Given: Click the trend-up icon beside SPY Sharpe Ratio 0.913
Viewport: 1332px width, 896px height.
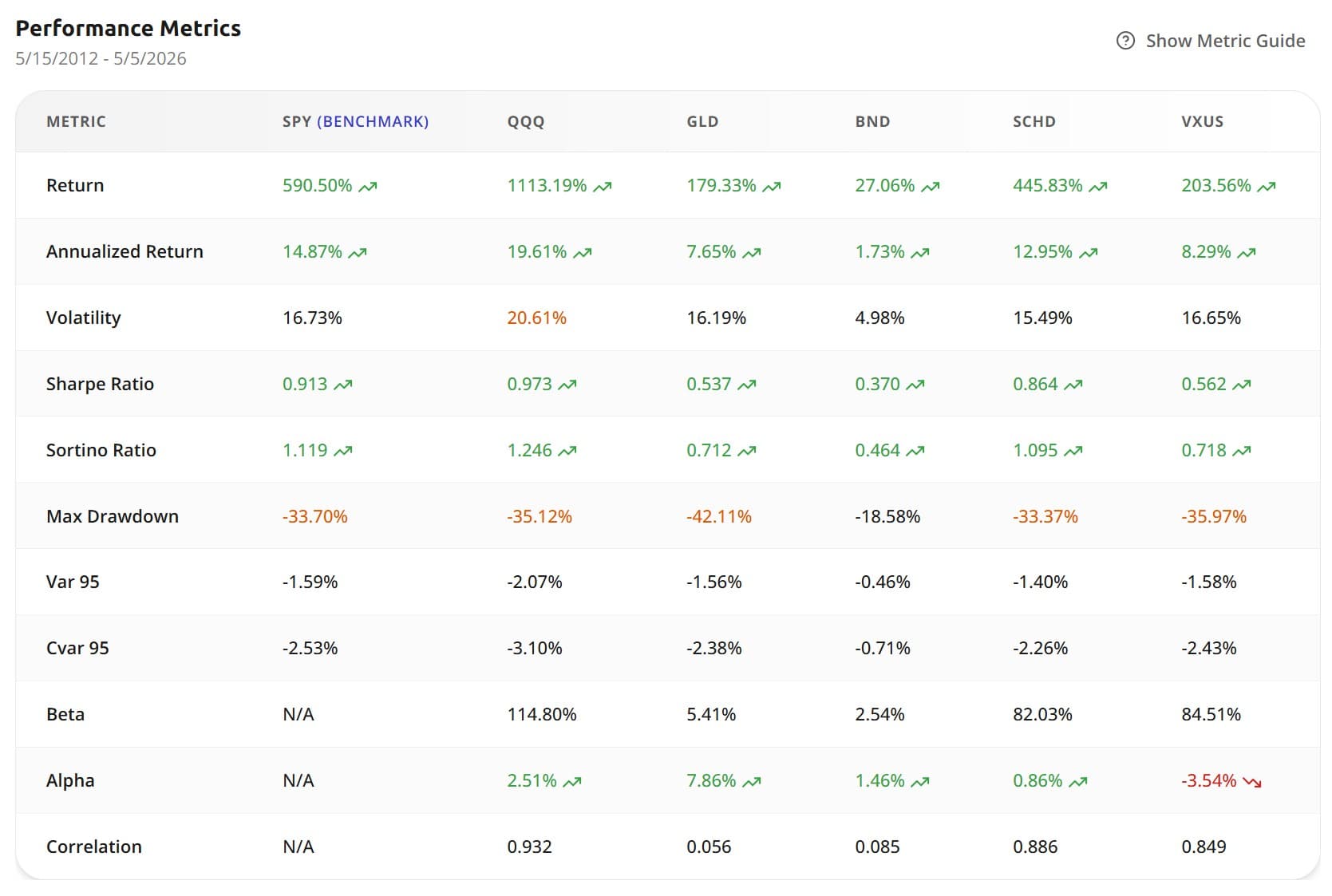Looking at the screenshot, I should tap(343, 385).
